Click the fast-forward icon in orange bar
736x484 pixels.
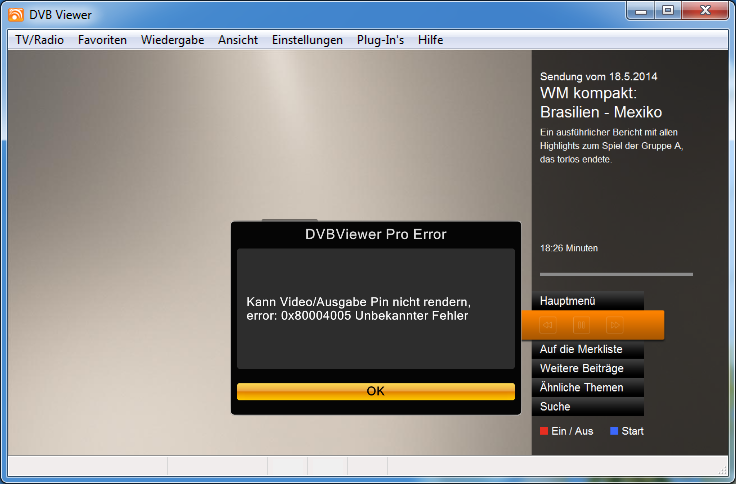pyautogui.click(x=614, y=325)
